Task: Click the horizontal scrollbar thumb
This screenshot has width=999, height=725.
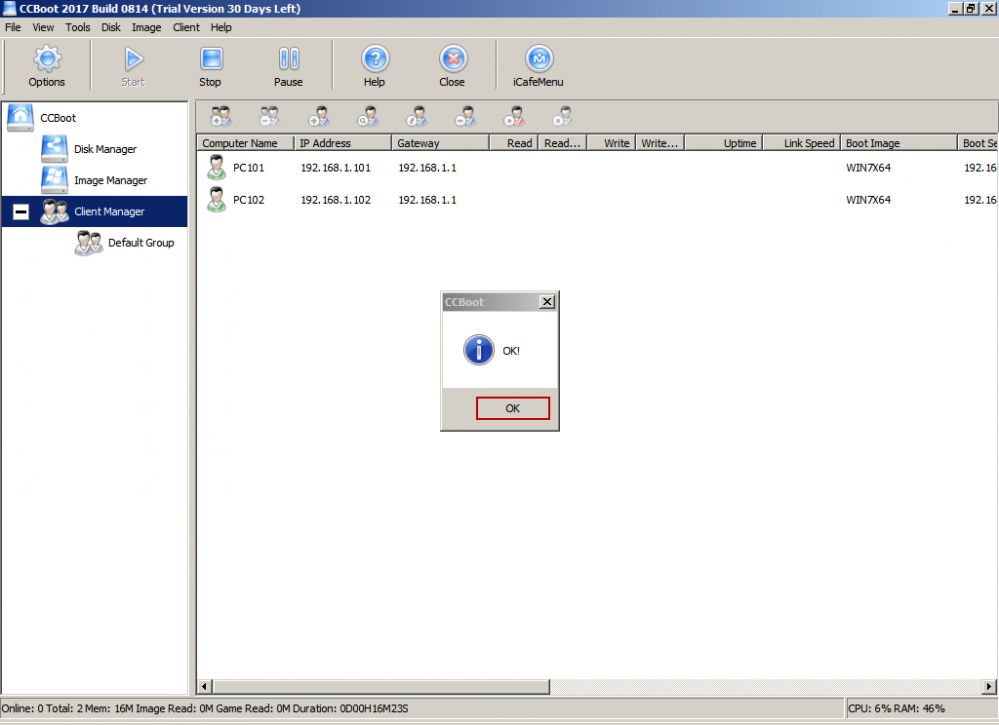Action: coord(381,686)
